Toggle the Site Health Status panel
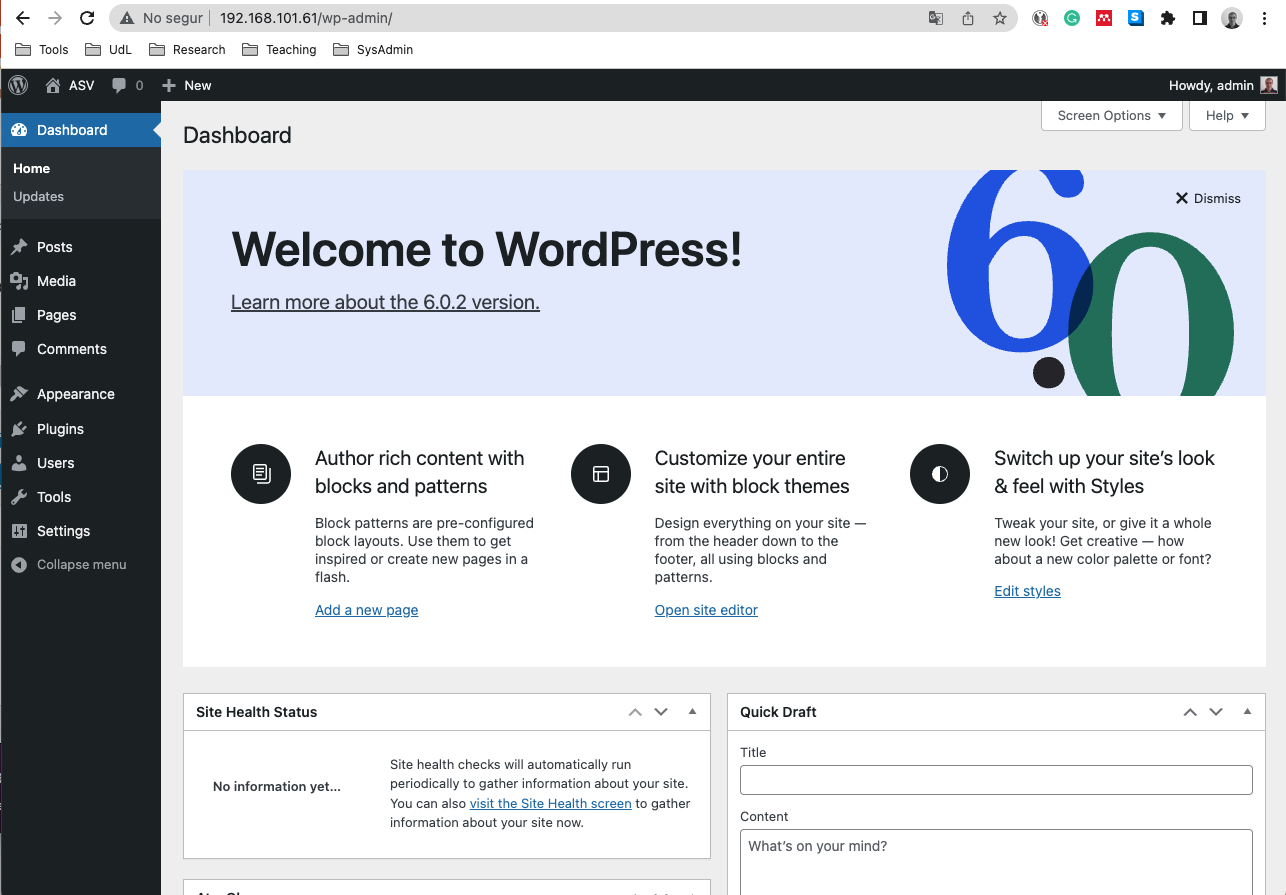 coord(692,712)
